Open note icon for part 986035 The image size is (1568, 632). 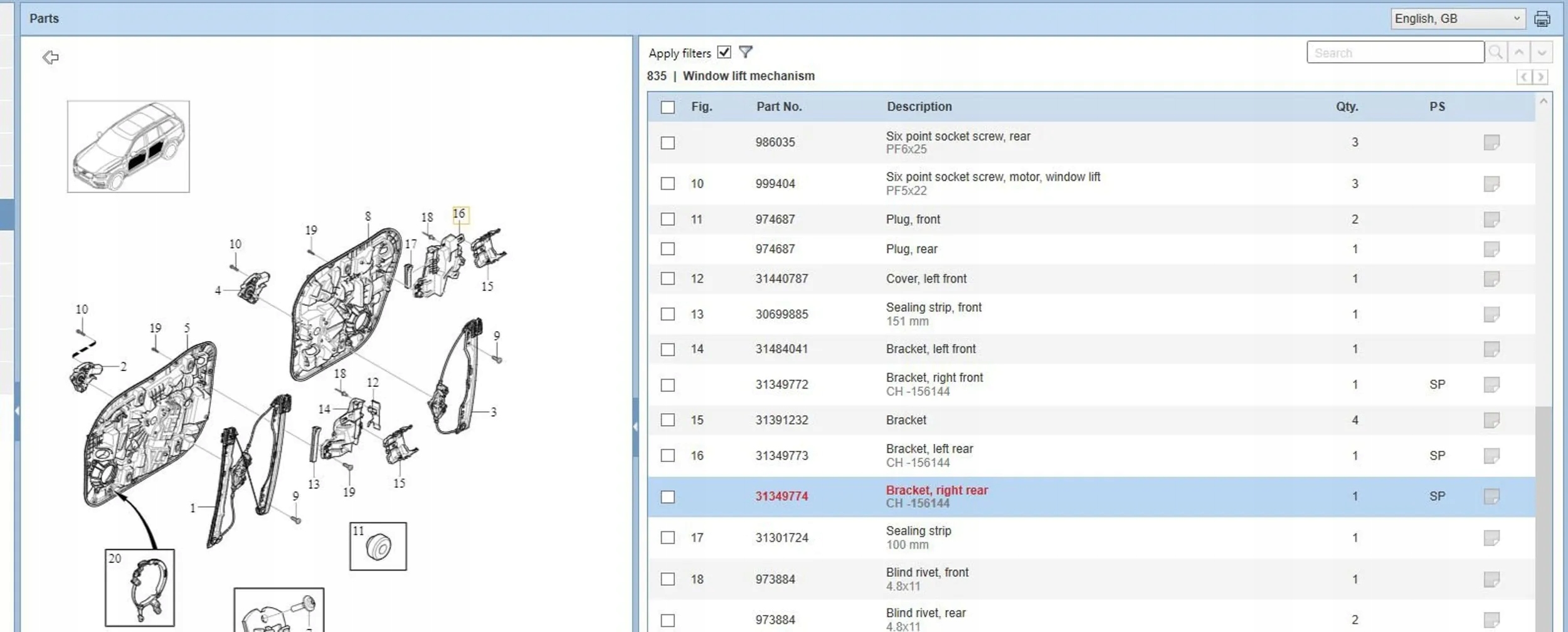1491,142
